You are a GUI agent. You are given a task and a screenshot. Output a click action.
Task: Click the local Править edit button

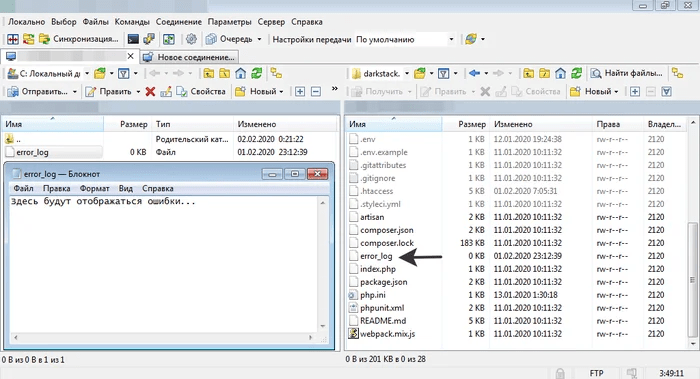click(x=108, y=92)
